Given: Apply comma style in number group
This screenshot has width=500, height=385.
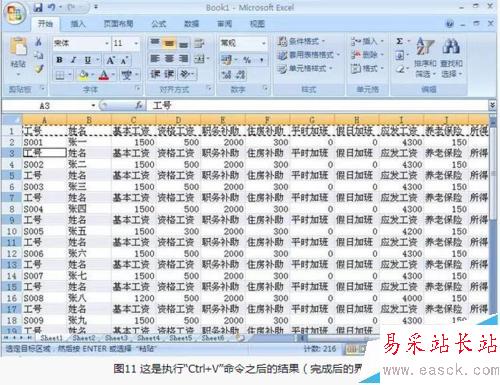Looking at the screenshot, I should (262, 60).
